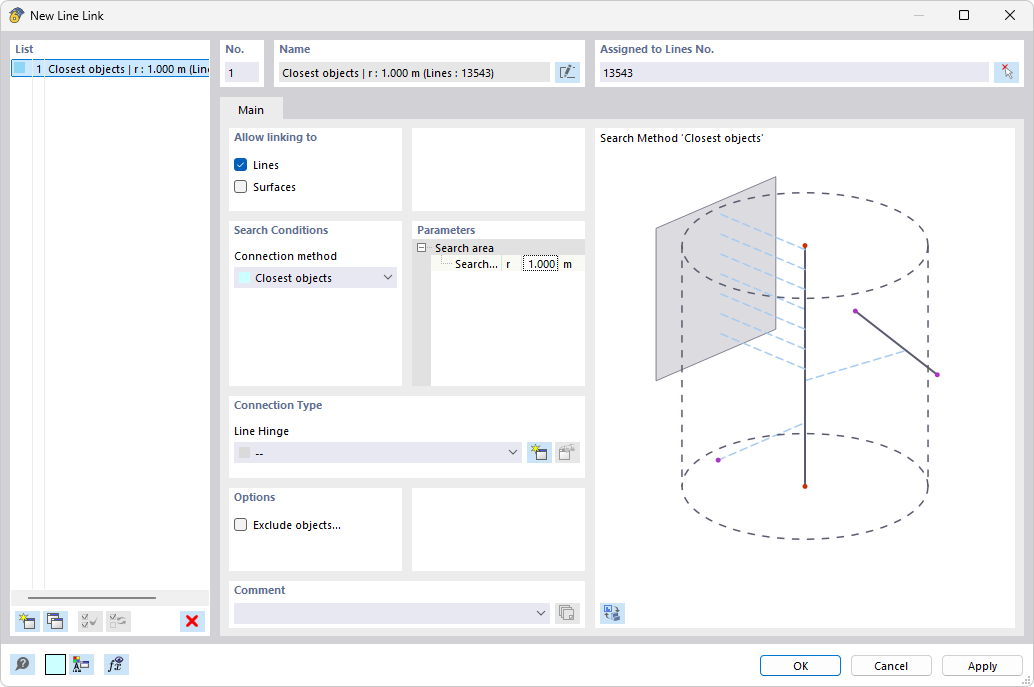Enable linking to Surfaces
This screenshot has width=1034, height=687.
[240, 186]
